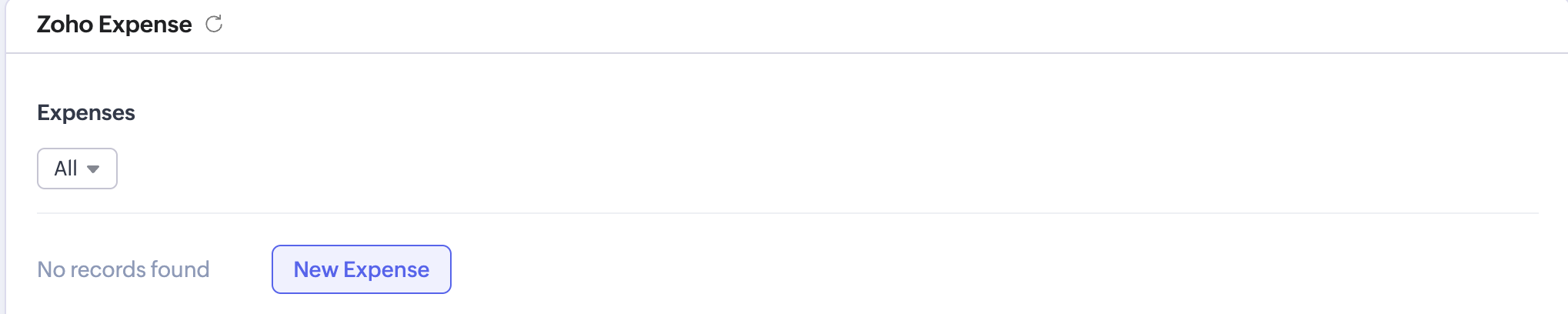
Task: Click the No records found message
Action: [x=123, y=269]
